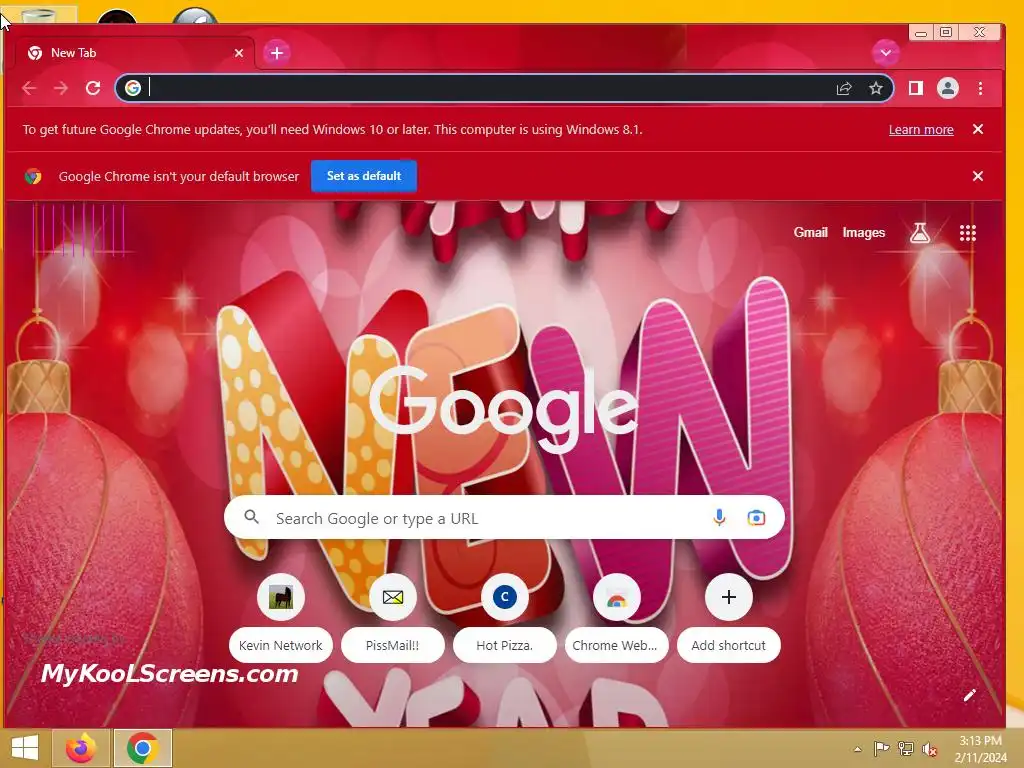Open Search Labs flask icon

(x=920, y=232)
